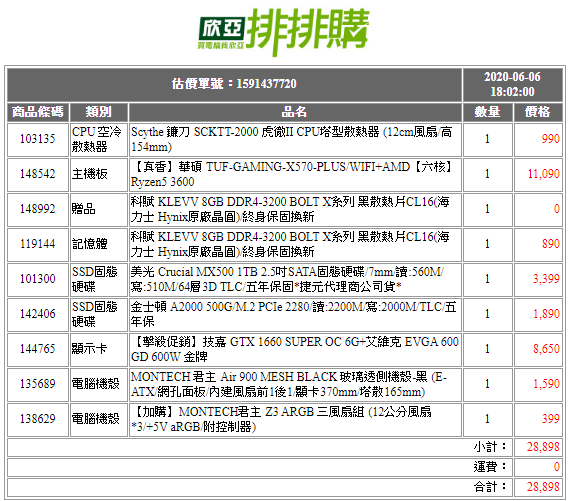Click the price 8,650

coord(546,349)
